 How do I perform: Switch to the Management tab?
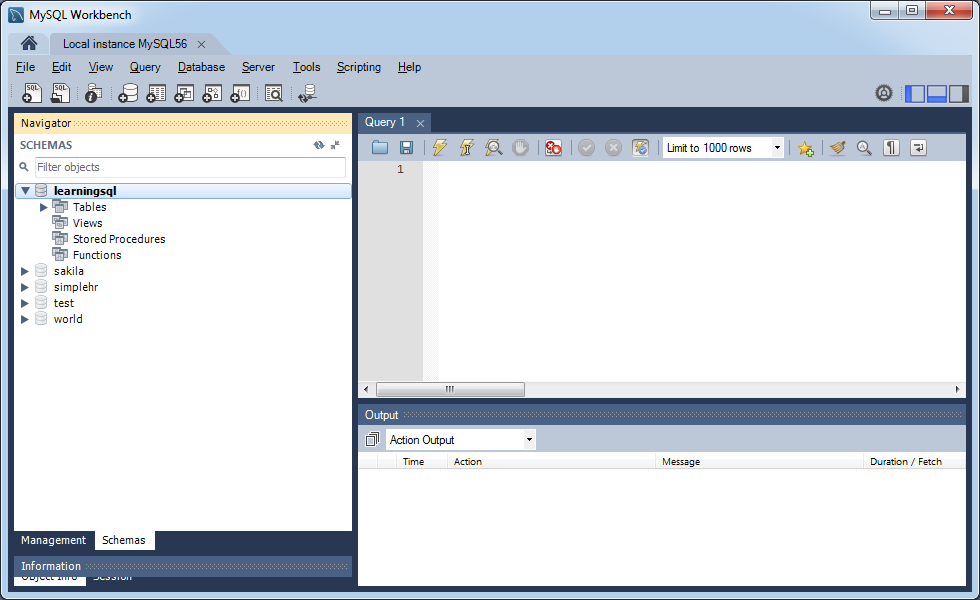click(x=54, y=540)
